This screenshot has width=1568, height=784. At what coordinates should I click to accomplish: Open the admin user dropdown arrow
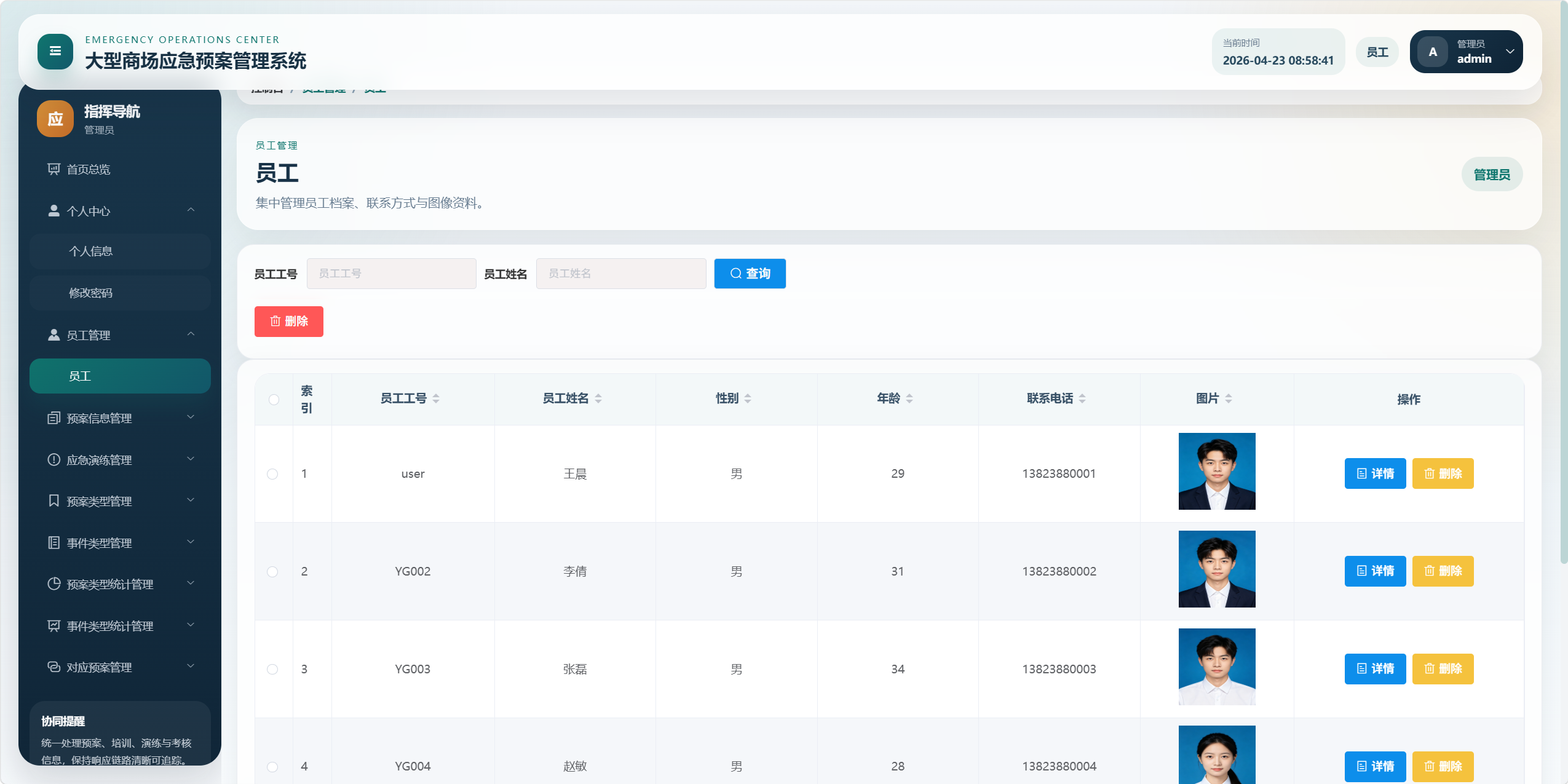click(x=1510, y=52)
